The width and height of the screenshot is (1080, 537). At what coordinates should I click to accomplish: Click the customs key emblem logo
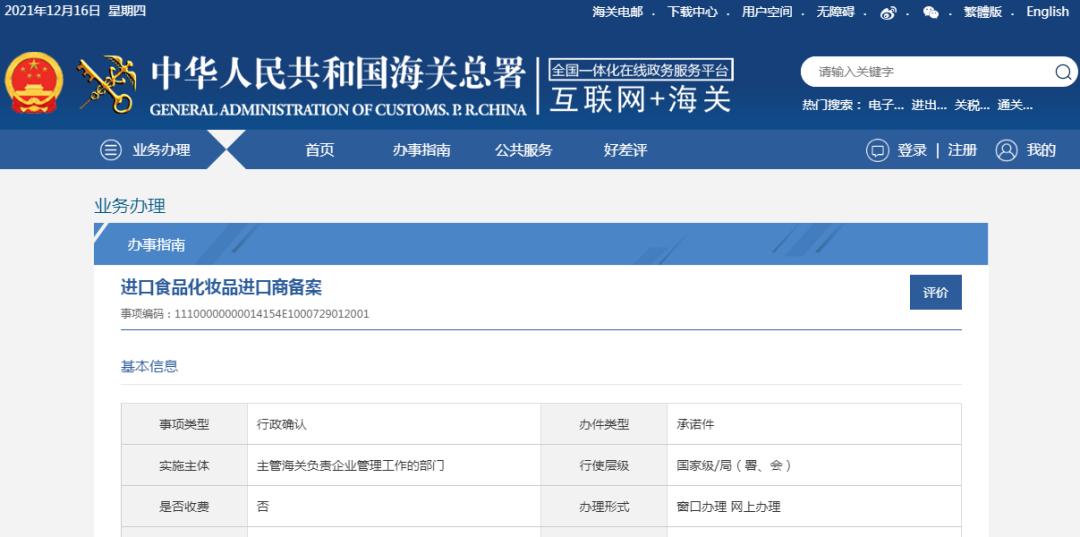107,84
